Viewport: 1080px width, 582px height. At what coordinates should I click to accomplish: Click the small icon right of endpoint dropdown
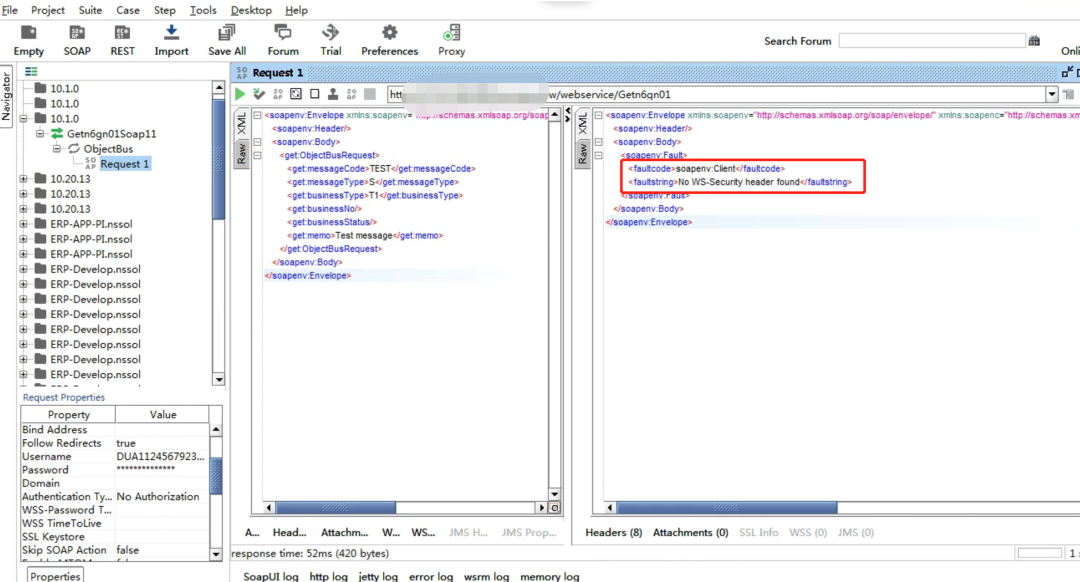click(1068, 94)
